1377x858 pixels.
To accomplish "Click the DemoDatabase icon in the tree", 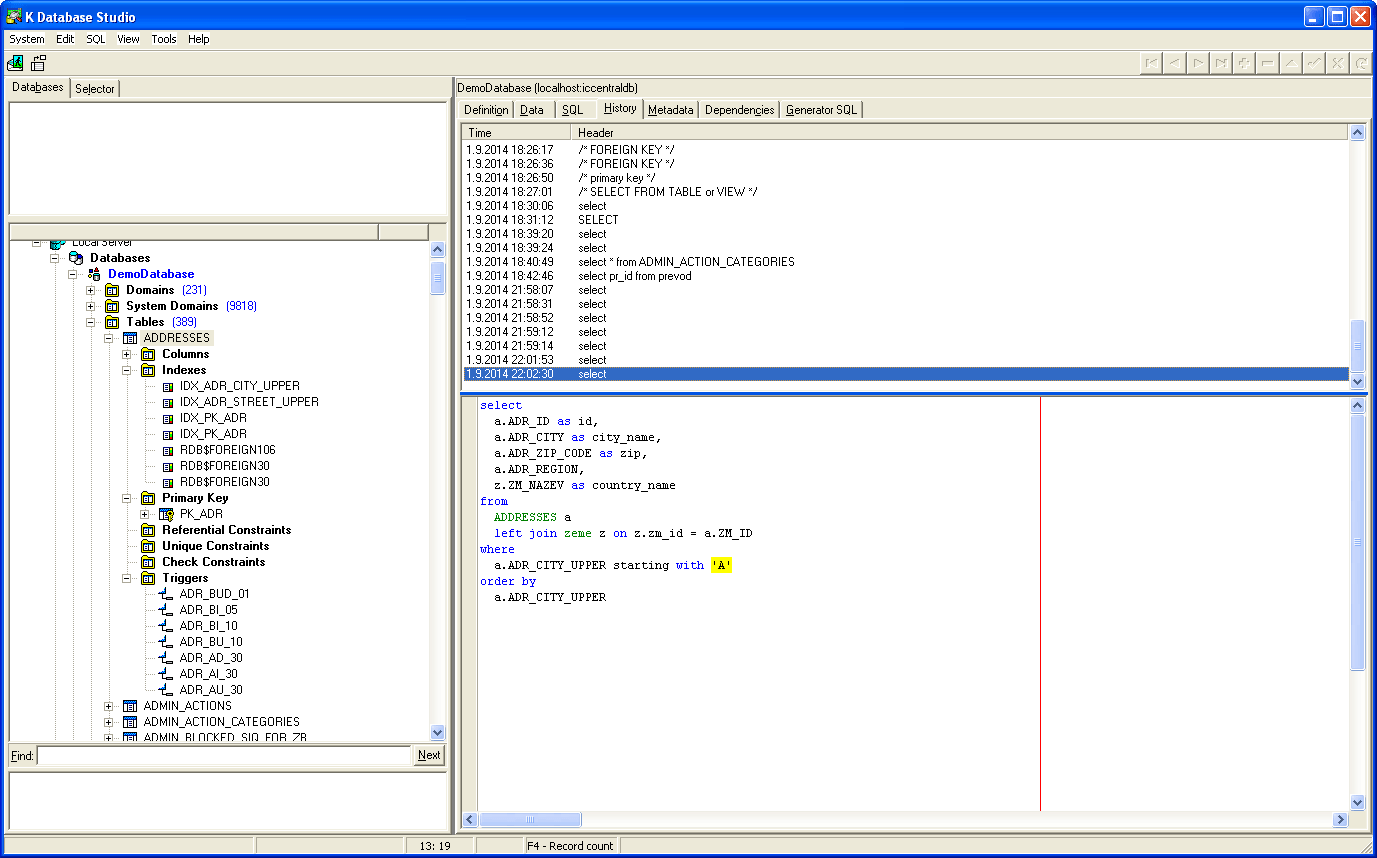I will click(x=94, y=274).
